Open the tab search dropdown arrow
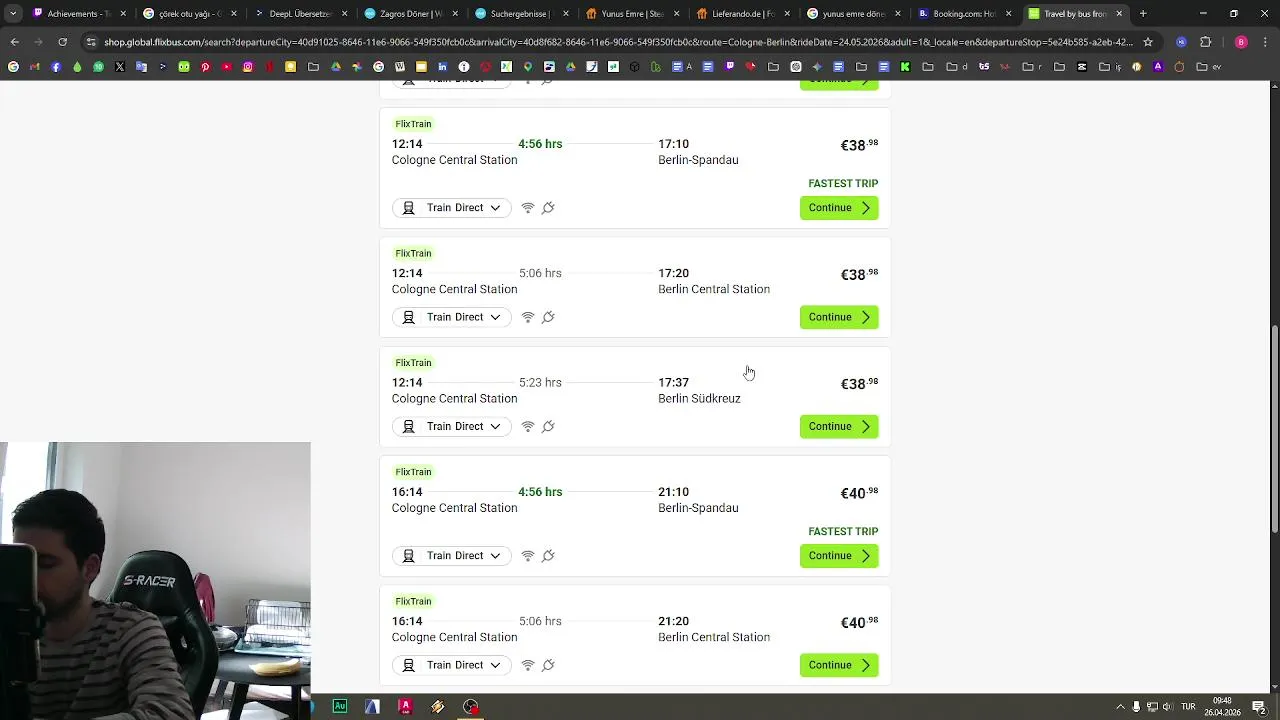 (x=13, y=14)
